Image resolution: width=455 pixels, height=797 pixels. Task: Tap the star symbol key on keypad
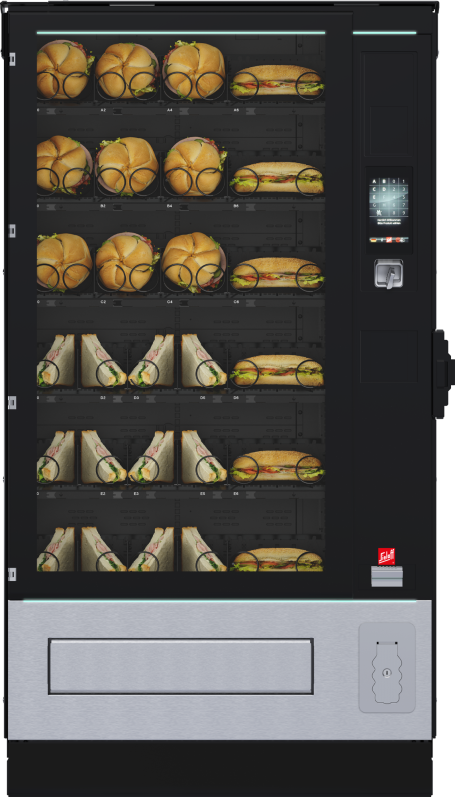(x=379, y=212)
